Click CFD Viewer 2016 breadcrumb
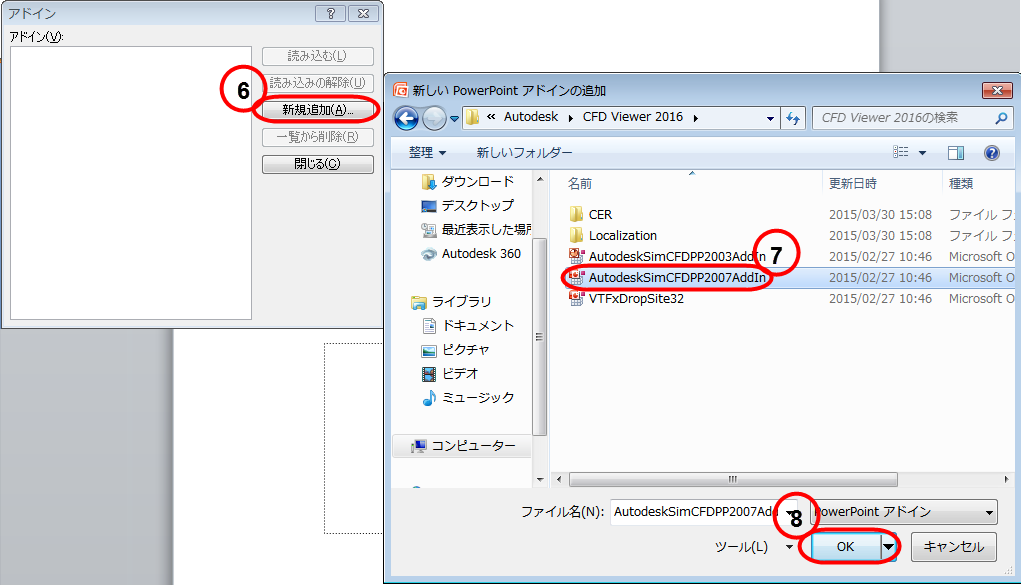 point(632,117)
